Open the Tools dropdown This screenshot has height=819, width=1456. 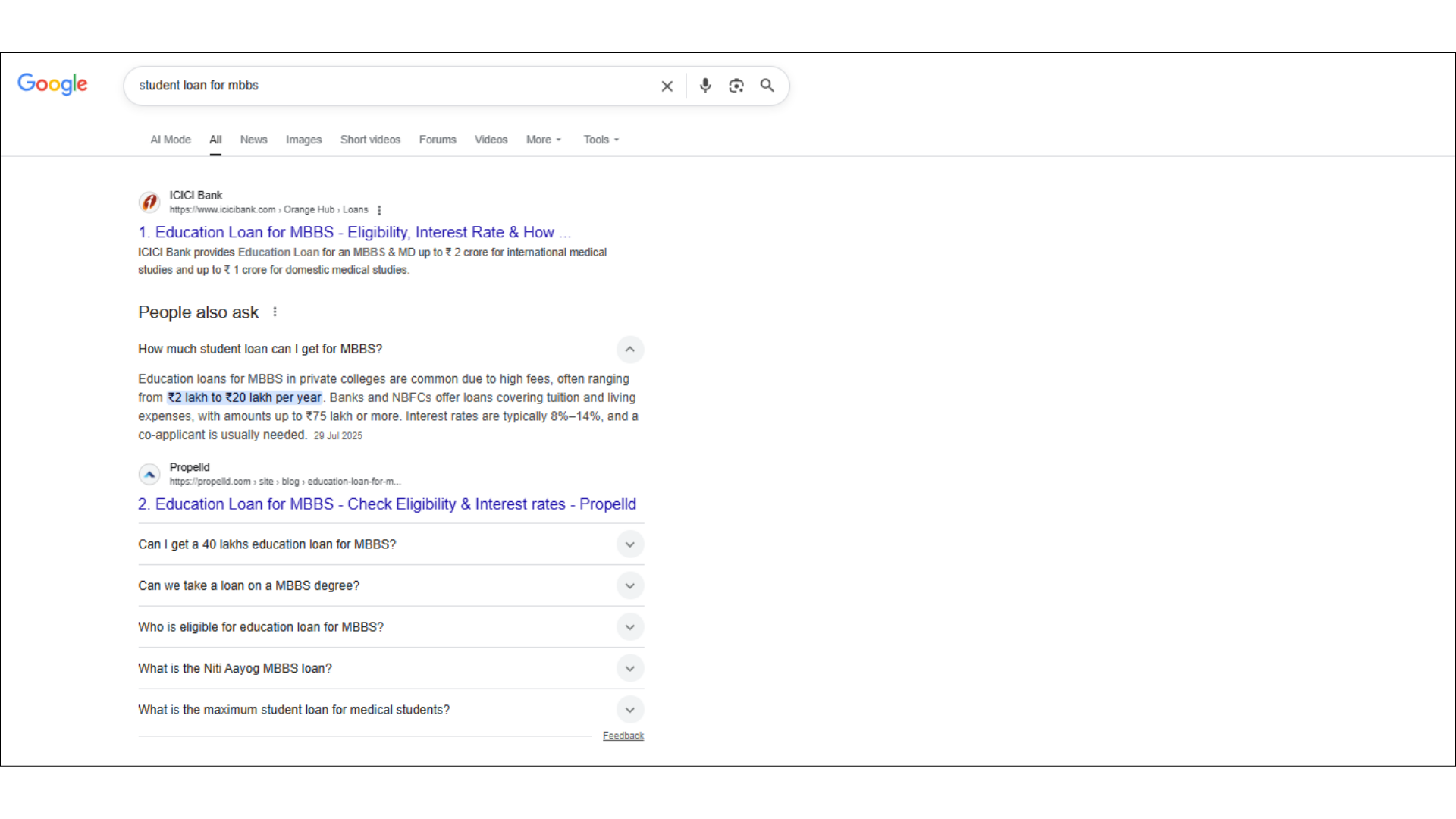[x=601, y=140]
